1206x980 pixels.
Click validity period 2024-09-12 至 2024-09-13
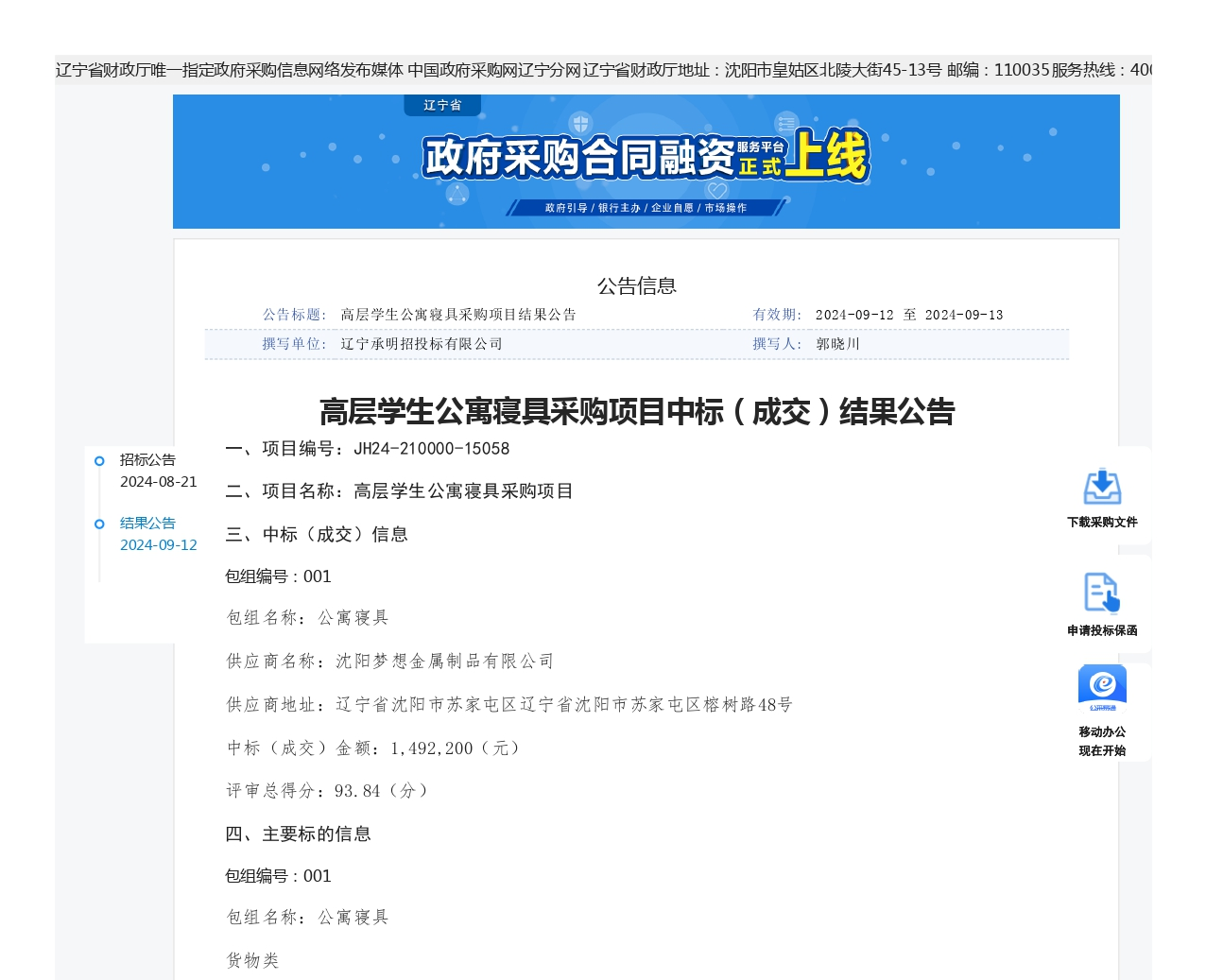coord(909,315)
